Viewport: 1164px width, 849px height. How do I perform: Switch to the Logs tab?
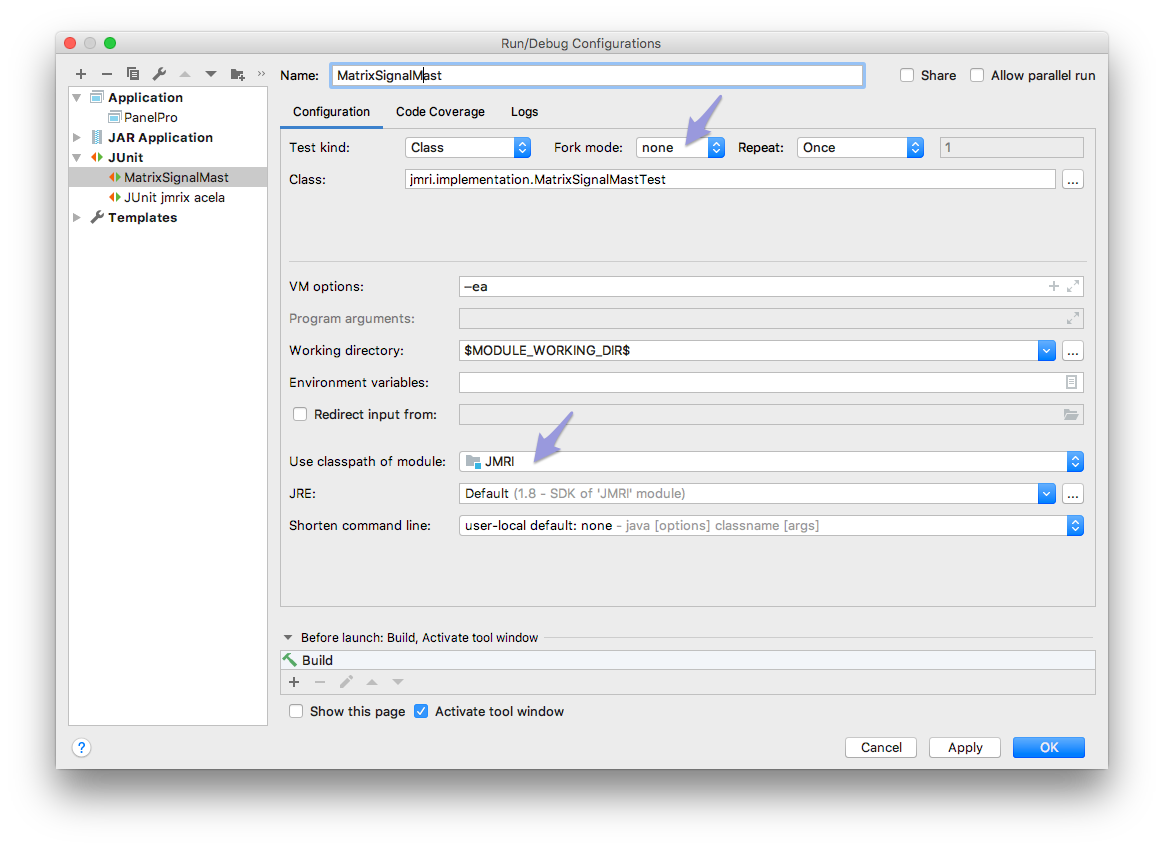click(x=524, y=112)
